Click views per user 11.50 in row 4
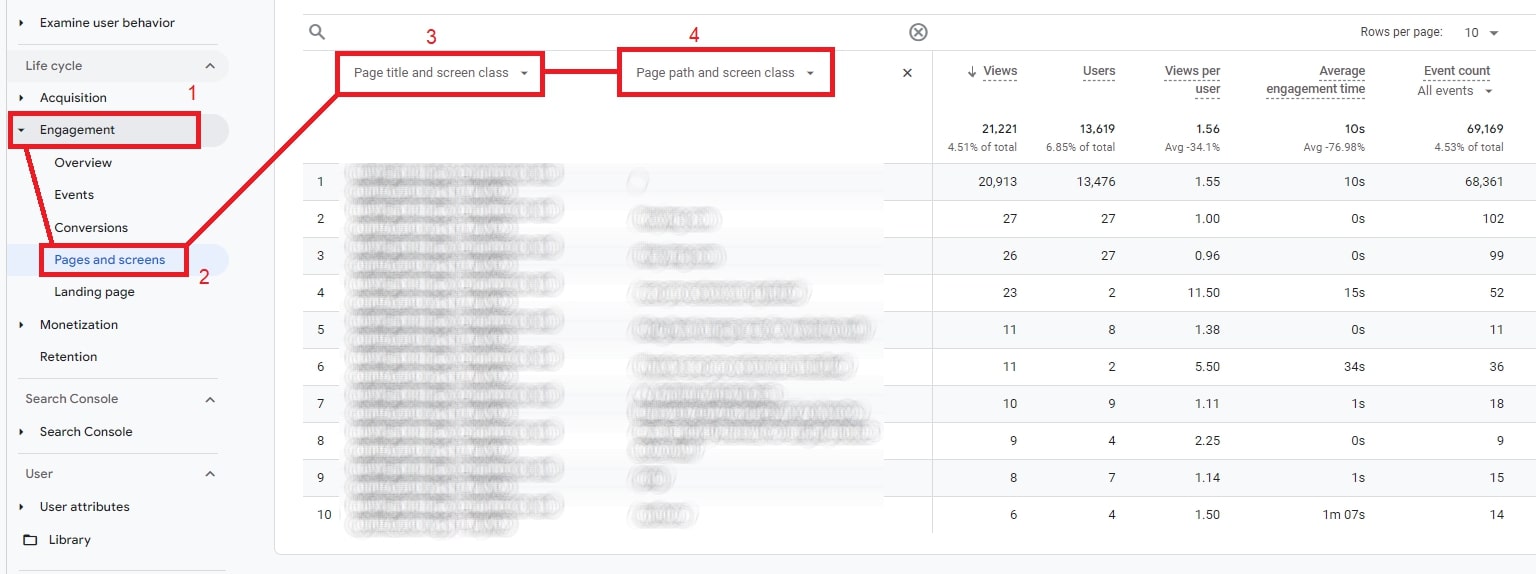 coord(1203,293)
